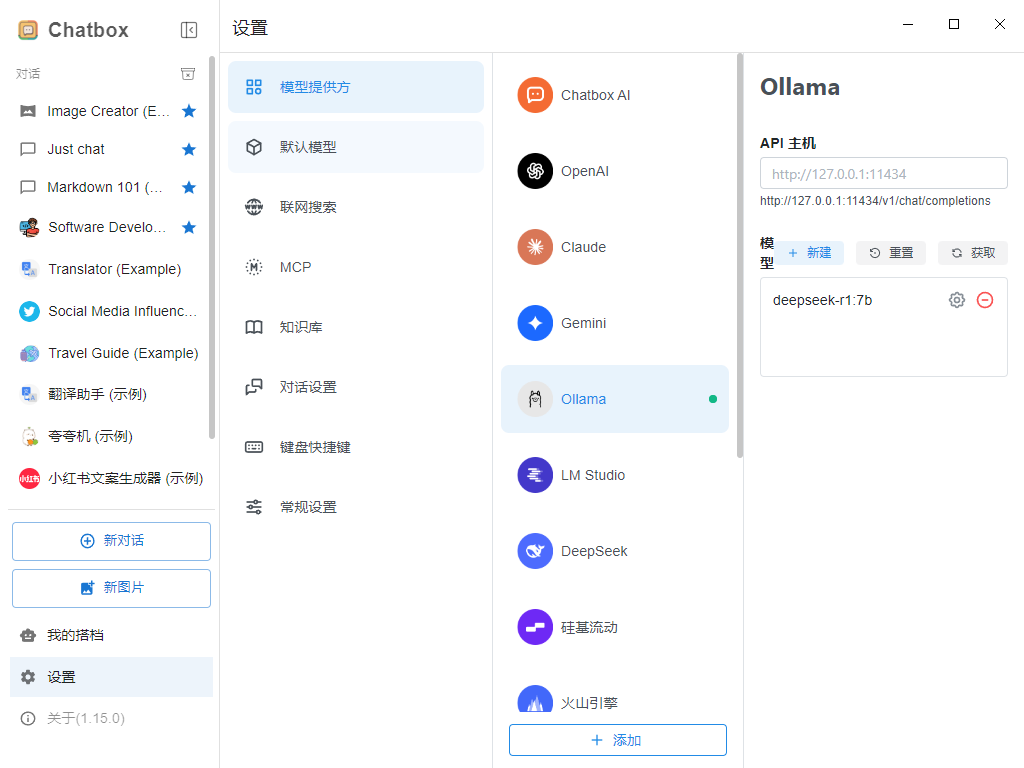Click the 添加 provider button
1024x768 pixels.
click(x=617, y=740)
